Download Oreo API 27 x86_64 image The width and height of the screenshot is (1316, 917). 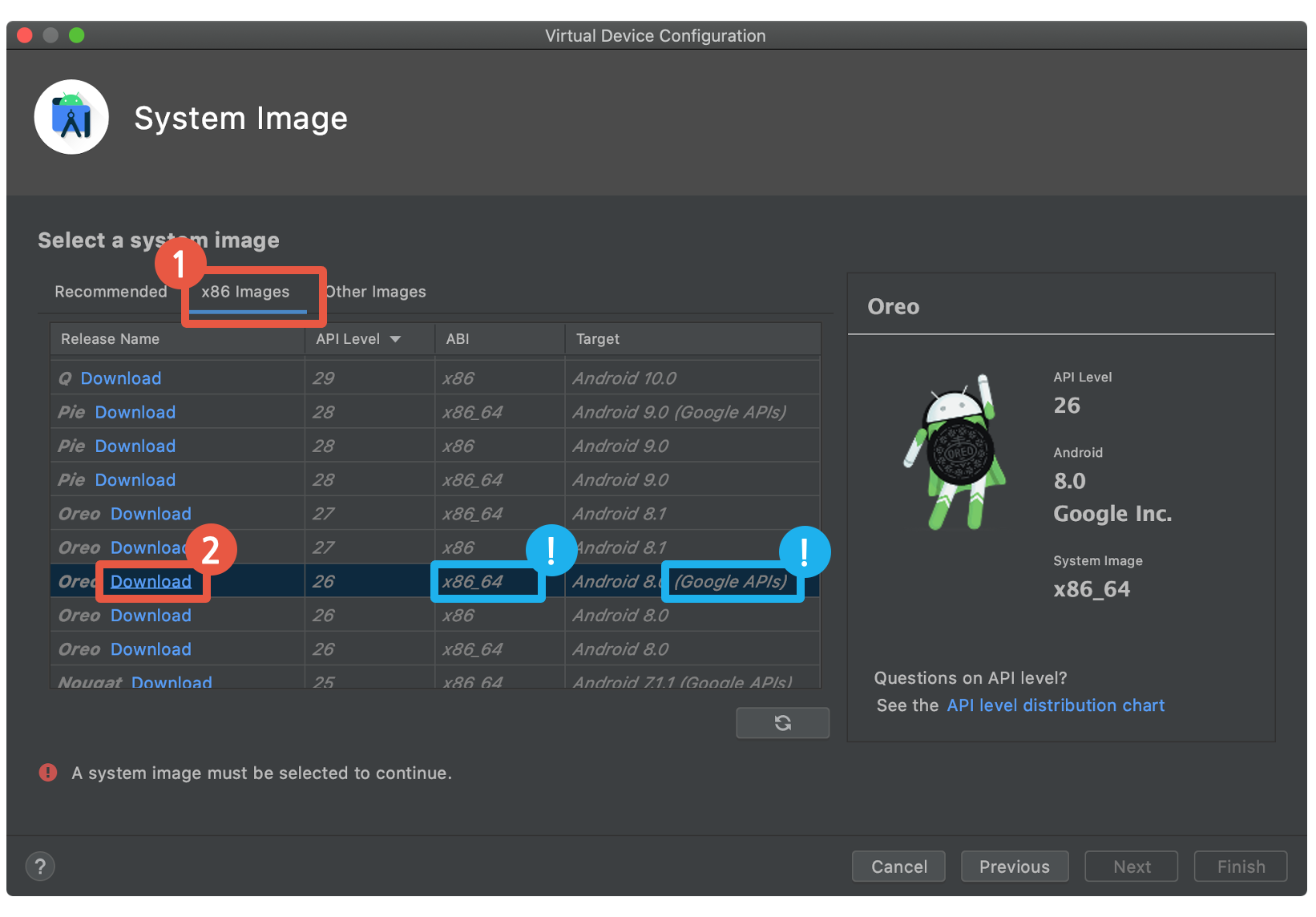(151, 514)
